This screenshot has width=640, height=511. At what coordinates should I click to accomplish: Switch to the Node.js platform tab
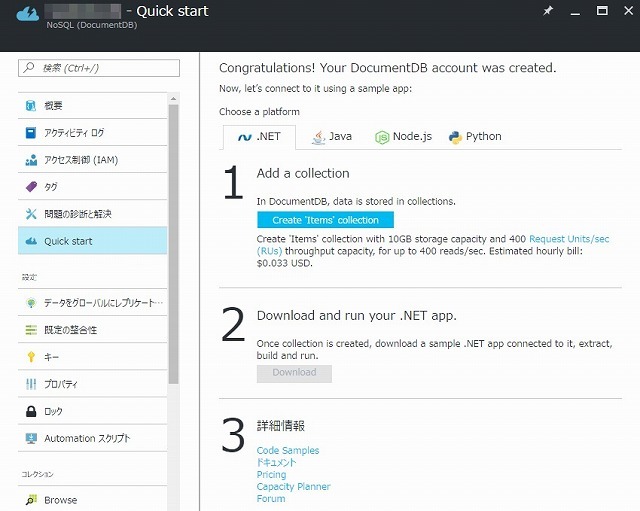click(403, 137)
